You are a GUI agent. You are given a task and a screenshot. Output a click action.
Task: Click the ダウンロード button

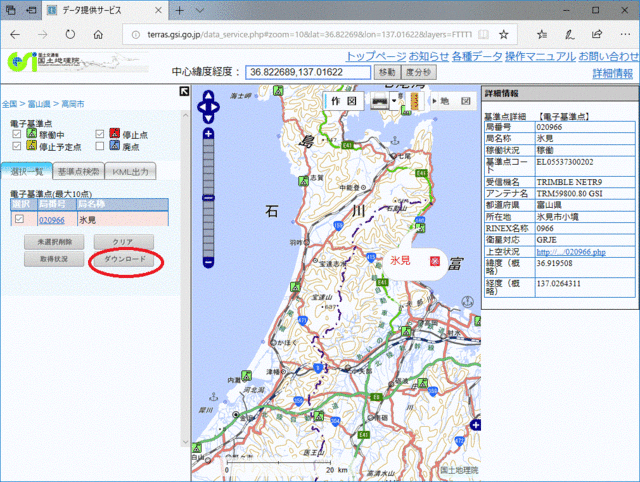pyautogui.click(x=124, y=259)
